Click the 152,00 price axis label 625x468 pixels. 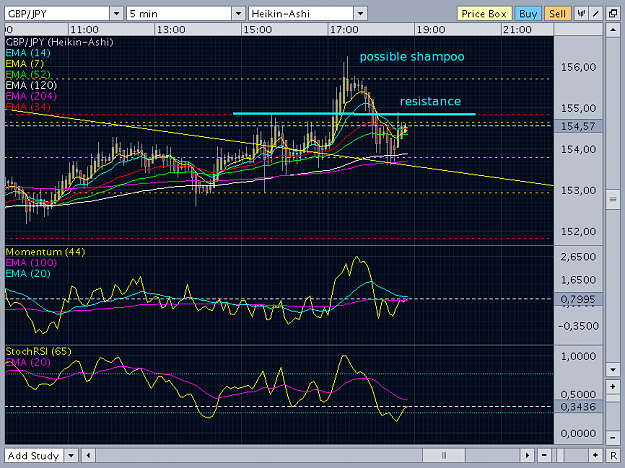[x=578, y=232]
